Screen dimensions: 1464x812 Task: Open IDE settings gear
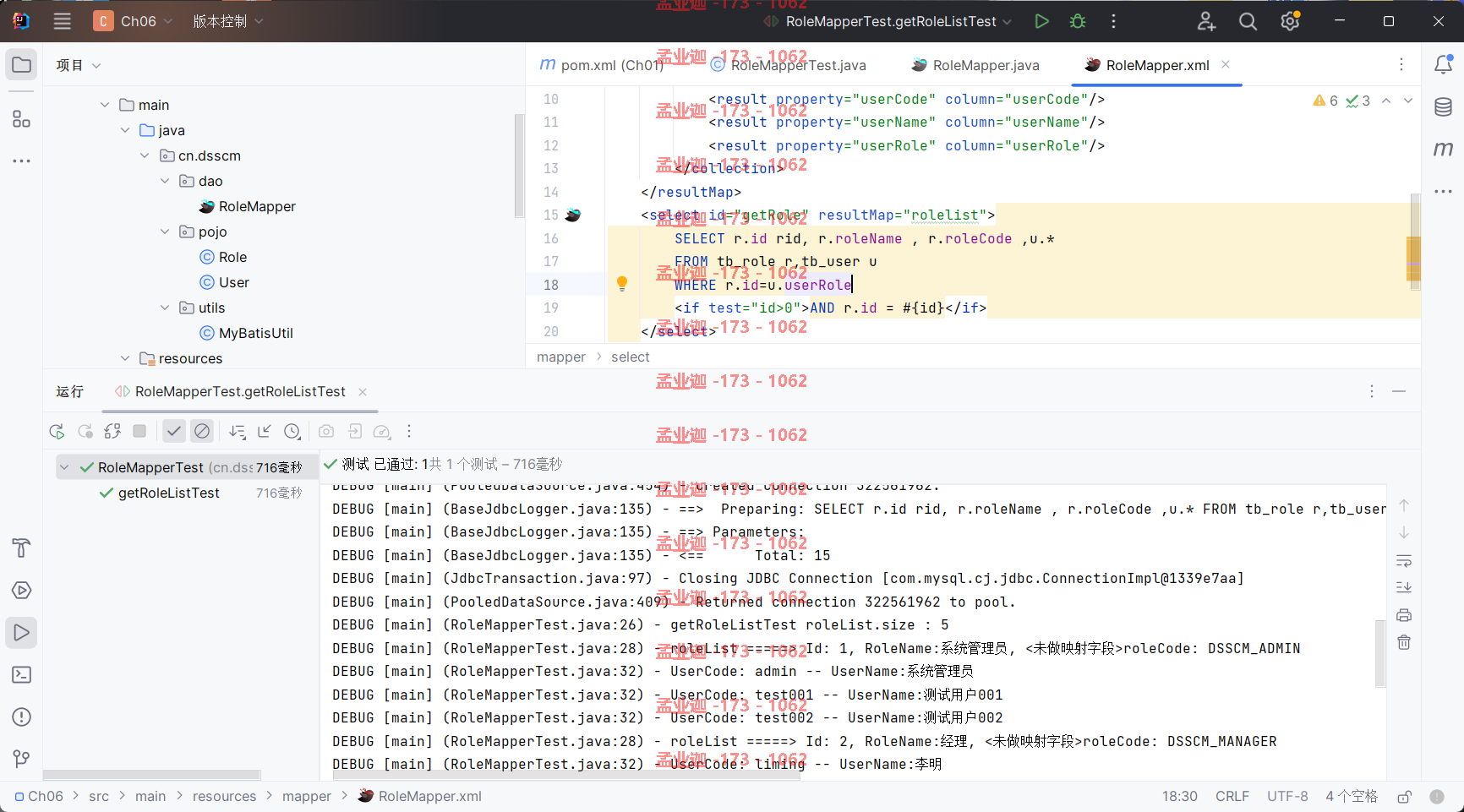click(x=1290, y=21)
